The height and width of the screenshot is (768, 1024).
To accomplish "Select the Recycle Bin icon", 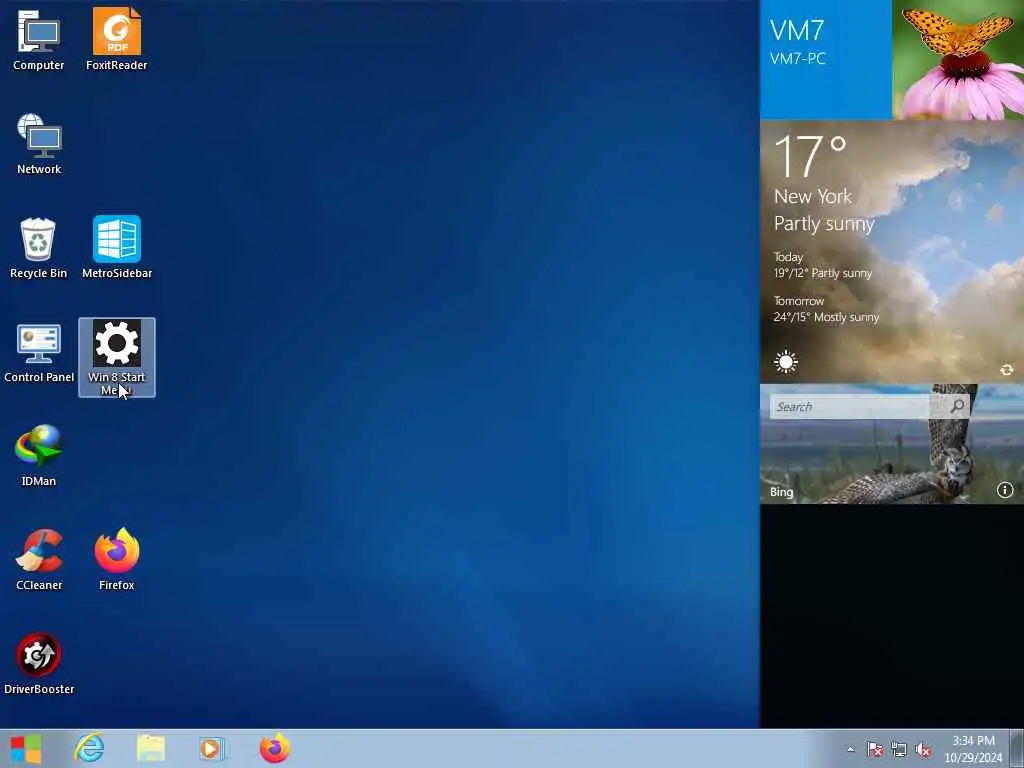I will coord(39,248).
